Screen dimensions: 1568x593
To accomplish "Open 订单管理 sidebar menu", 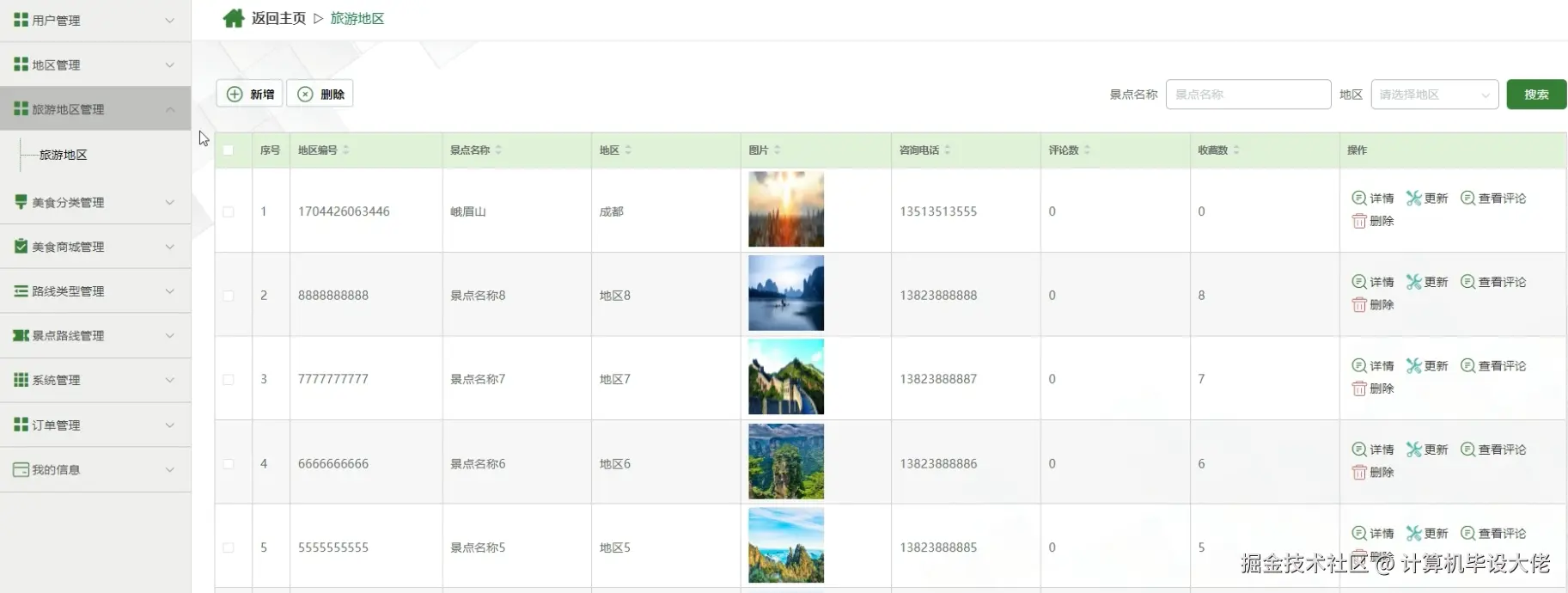I will click(95, 425).
